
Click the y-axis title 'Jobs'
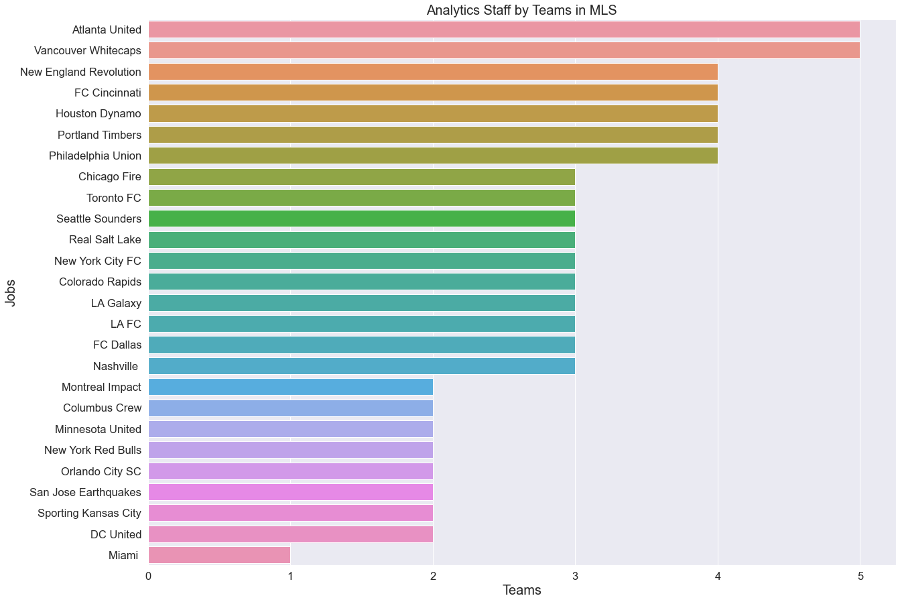coord(10,292)
